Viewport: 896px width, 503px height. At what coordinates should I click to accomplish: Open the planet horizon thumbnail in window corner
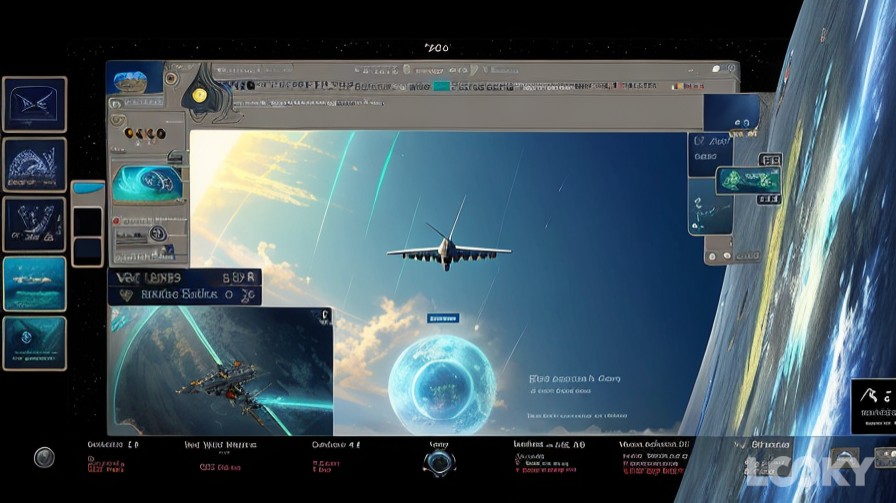[x=134, y=79]
